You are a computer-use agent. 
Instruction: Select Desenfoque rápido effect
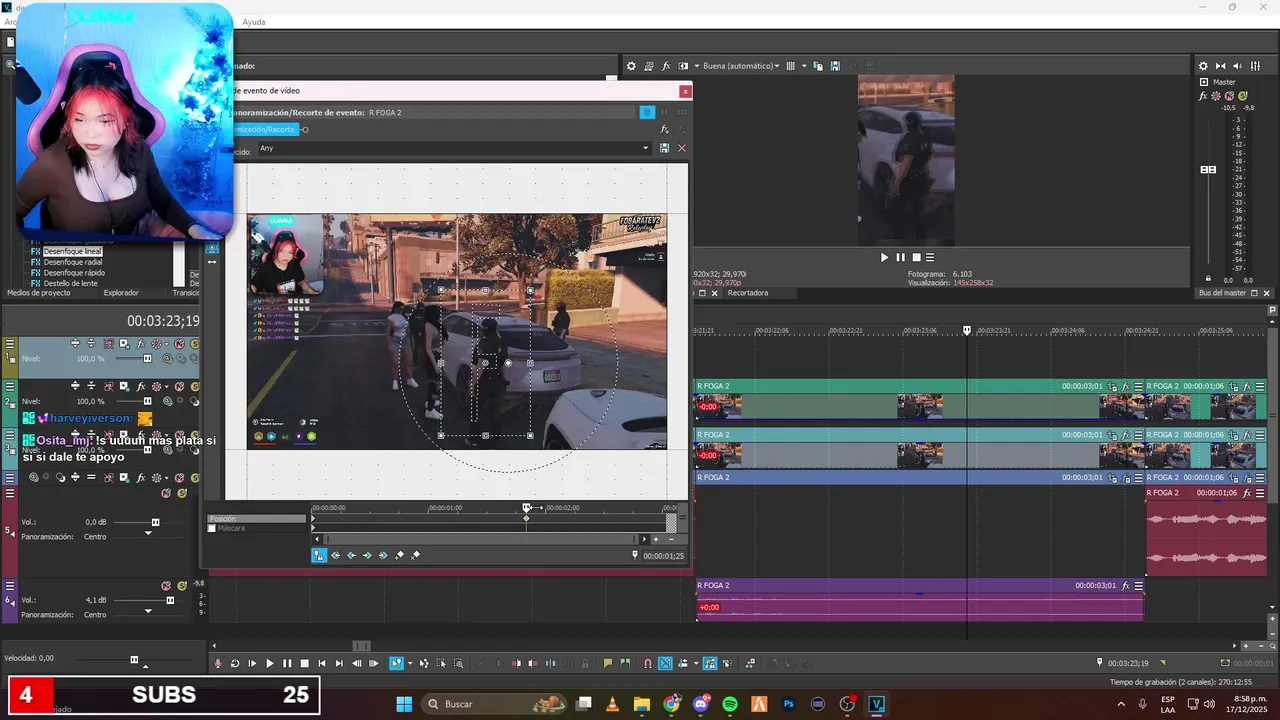(x=74, y=272)
